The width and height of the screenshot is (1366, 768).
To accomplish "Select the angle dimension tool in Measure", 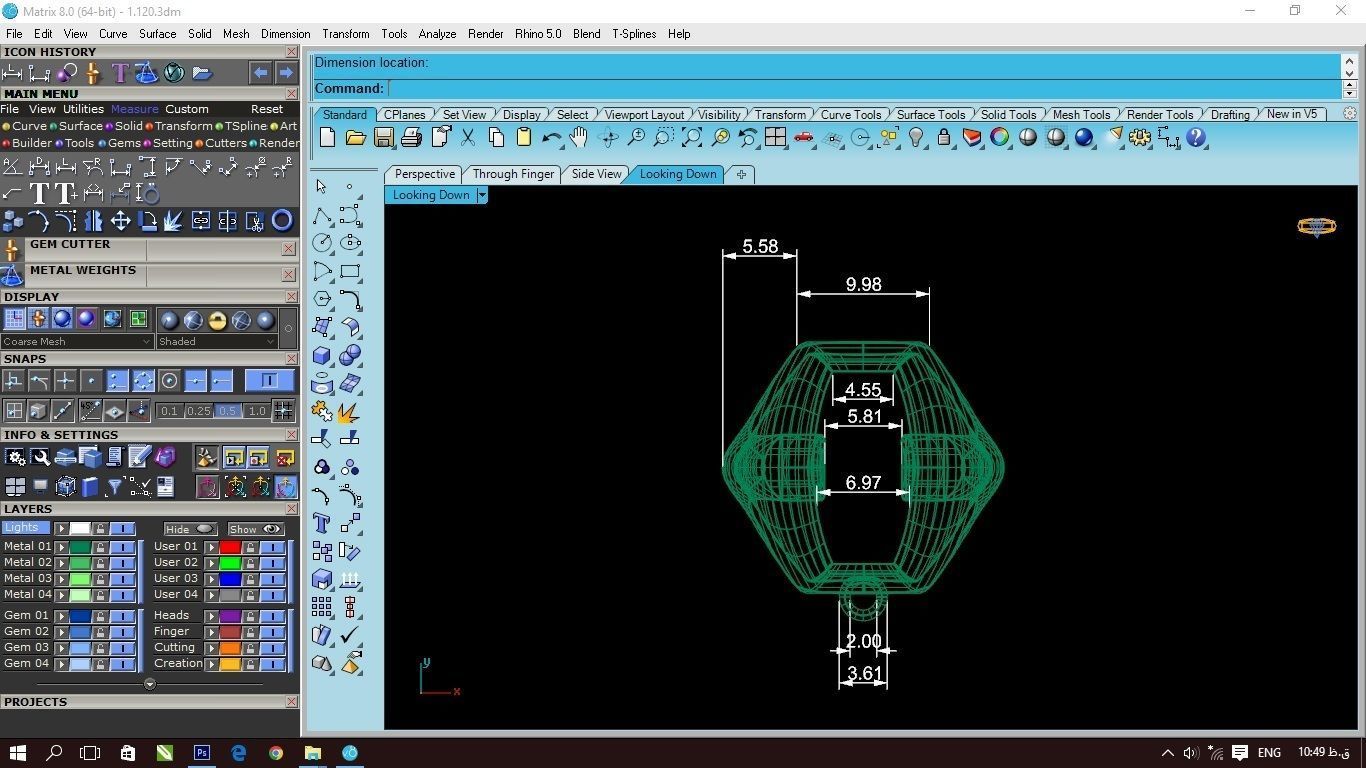I will coord(13,167).
